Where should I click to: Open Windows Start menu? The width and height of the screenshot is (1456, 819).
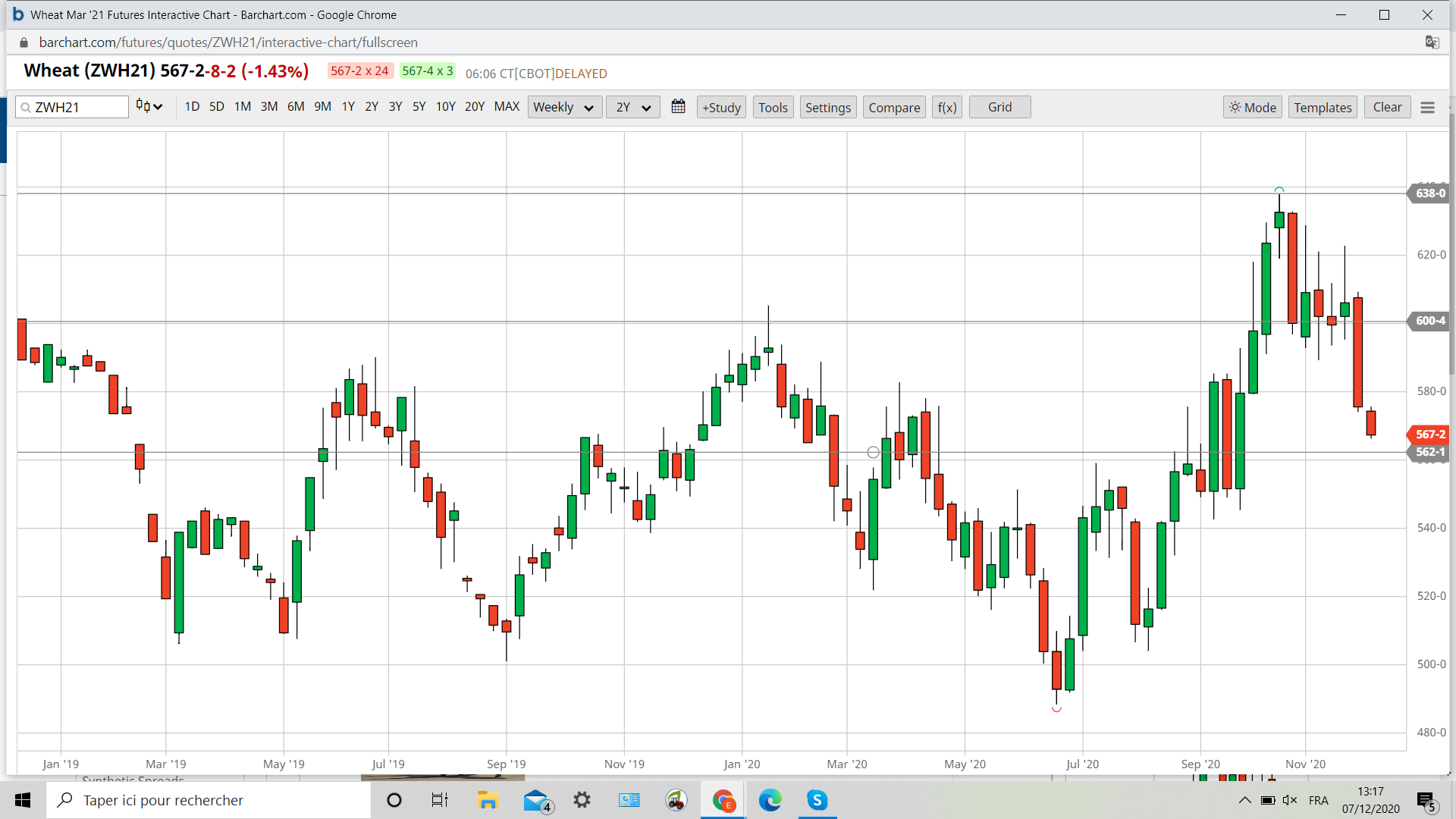(x=23, y=800)
